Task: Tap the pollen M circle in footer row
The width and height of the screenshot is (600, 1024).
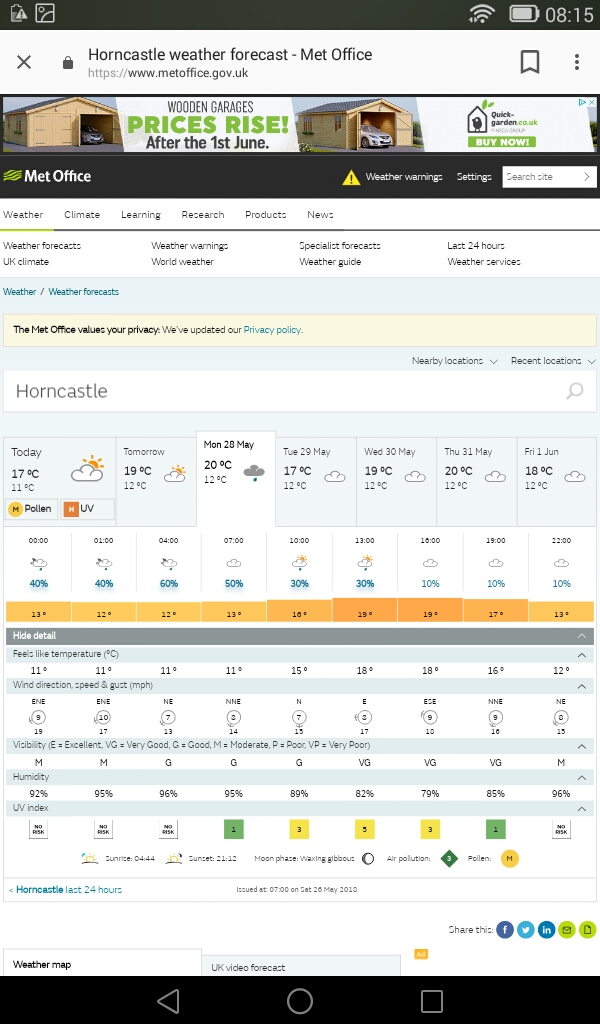Action: 510,858
